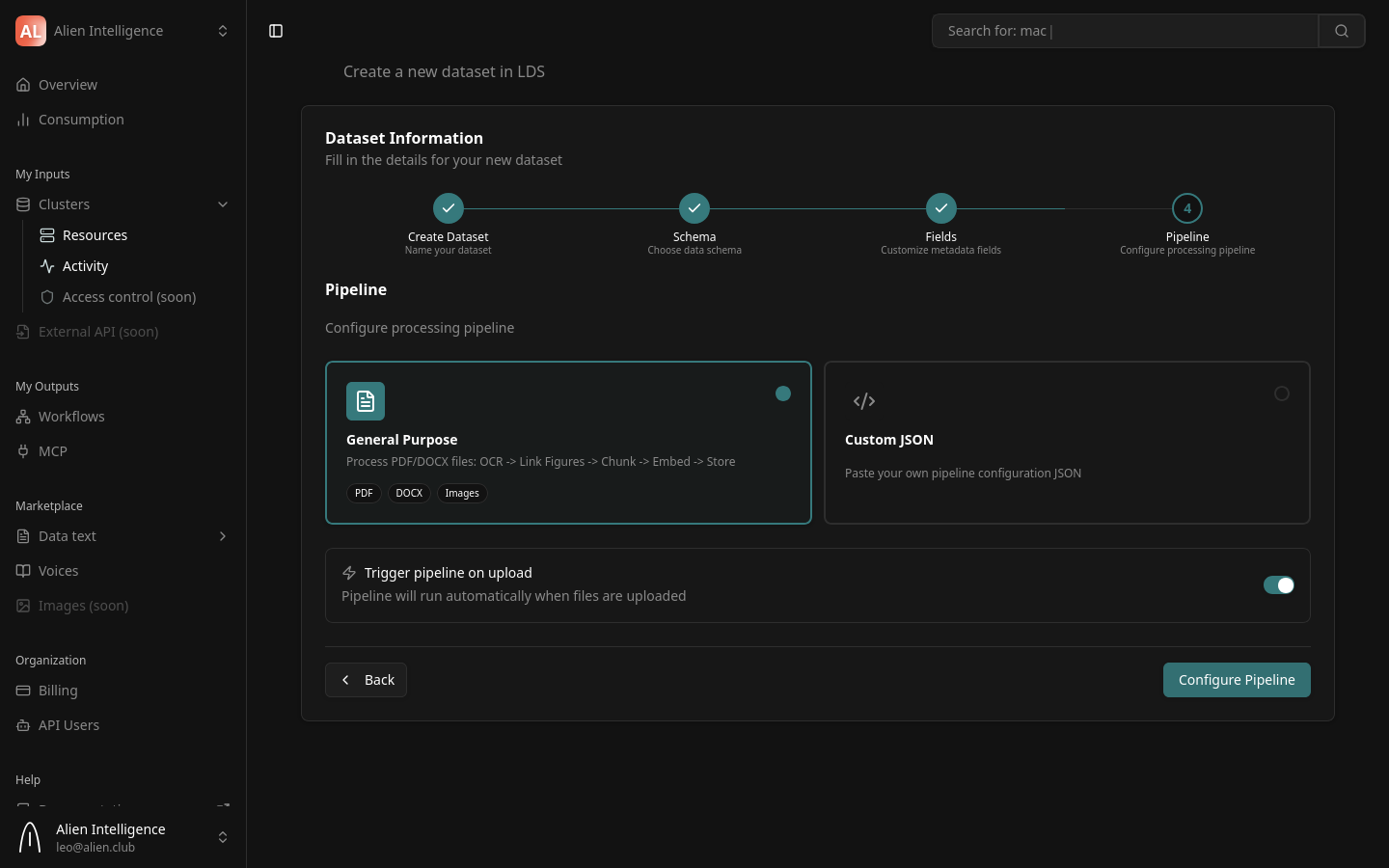1389x868 pixels.
Task: Open Billing via its card icon
Action: tap(23, 691)
